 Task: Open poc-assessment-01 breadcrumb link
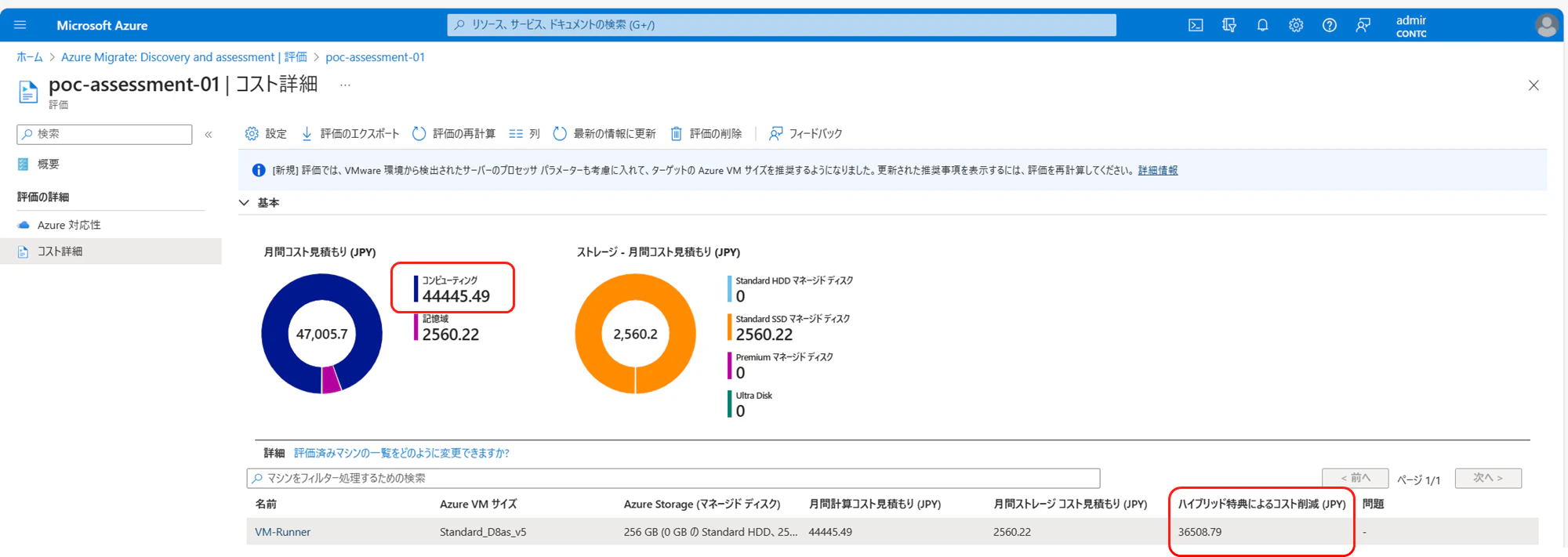tap(375, 57)
